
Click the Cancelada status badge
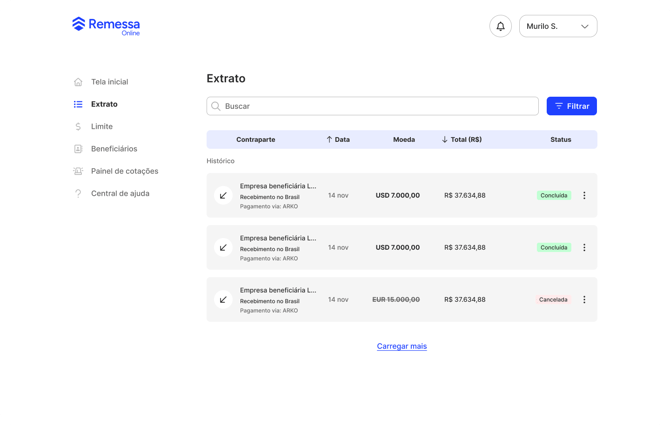(x=553, y=299)
